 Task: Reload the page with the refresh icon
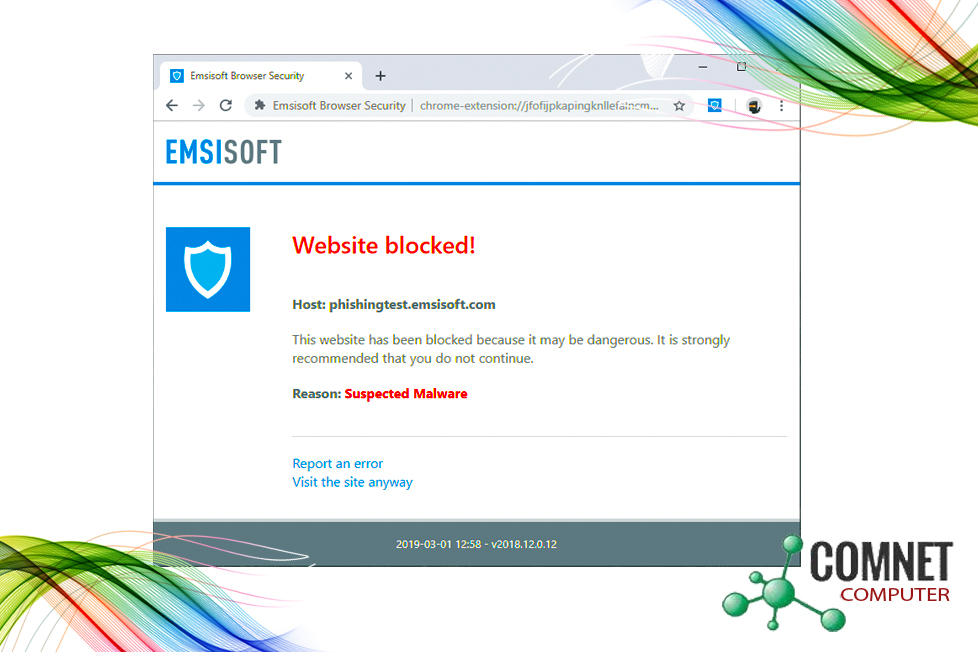[226, 105]
